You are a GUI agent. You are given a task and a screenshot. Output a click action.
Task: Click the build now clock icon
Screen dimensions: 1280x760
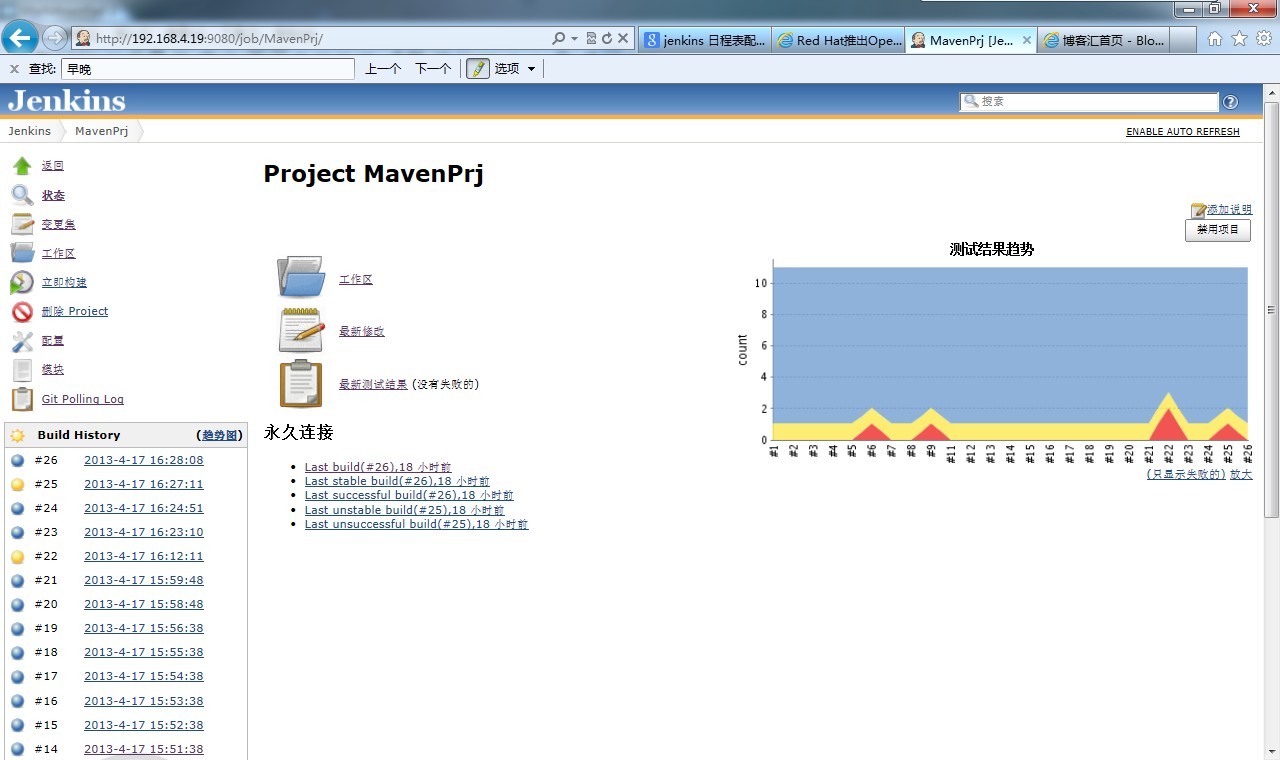point(22,283)
